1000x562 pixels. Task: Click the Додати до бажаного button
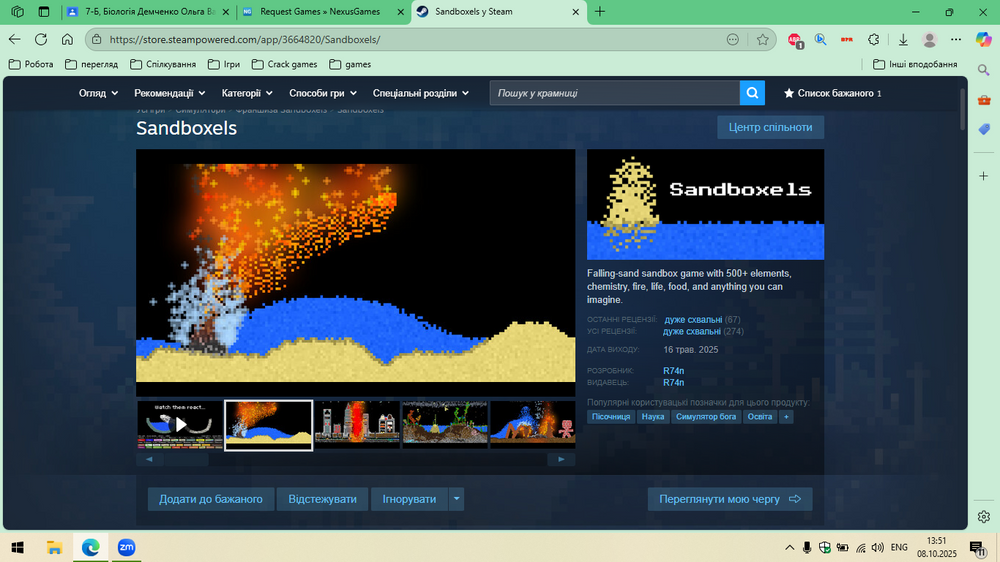210,499
